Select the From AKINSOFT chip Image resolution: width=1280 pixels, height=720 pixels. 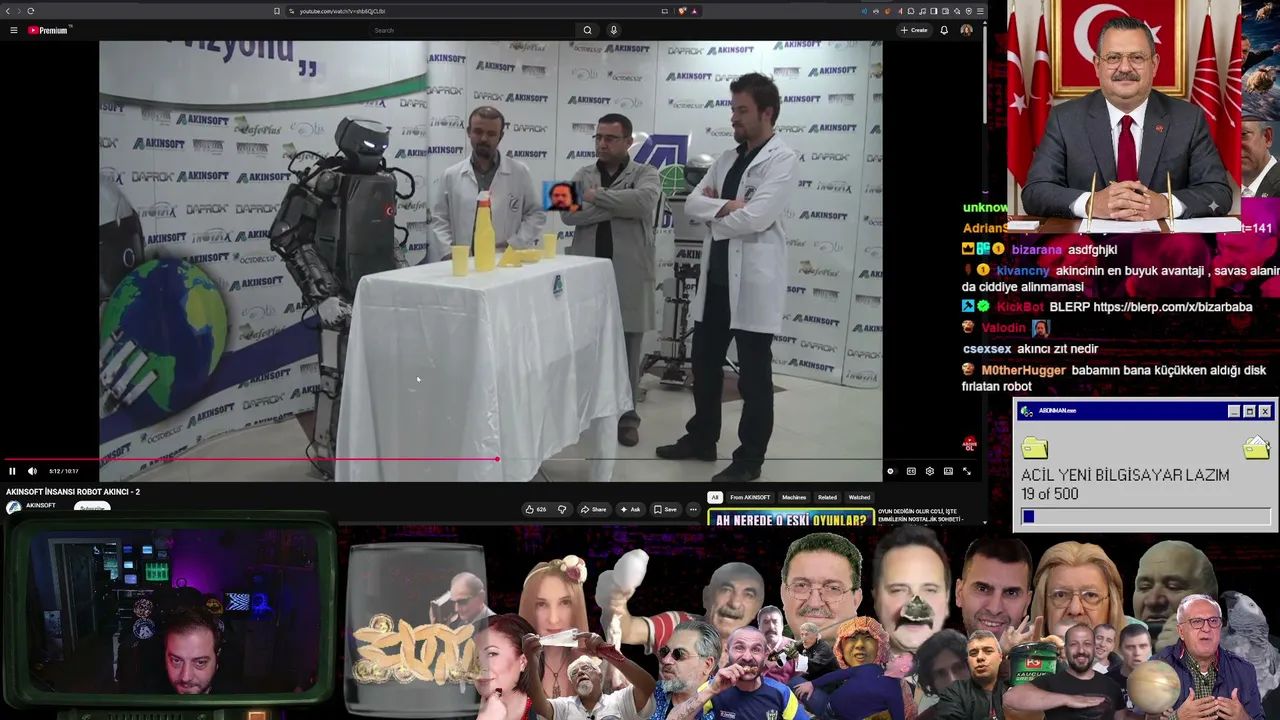pos(750,497)
